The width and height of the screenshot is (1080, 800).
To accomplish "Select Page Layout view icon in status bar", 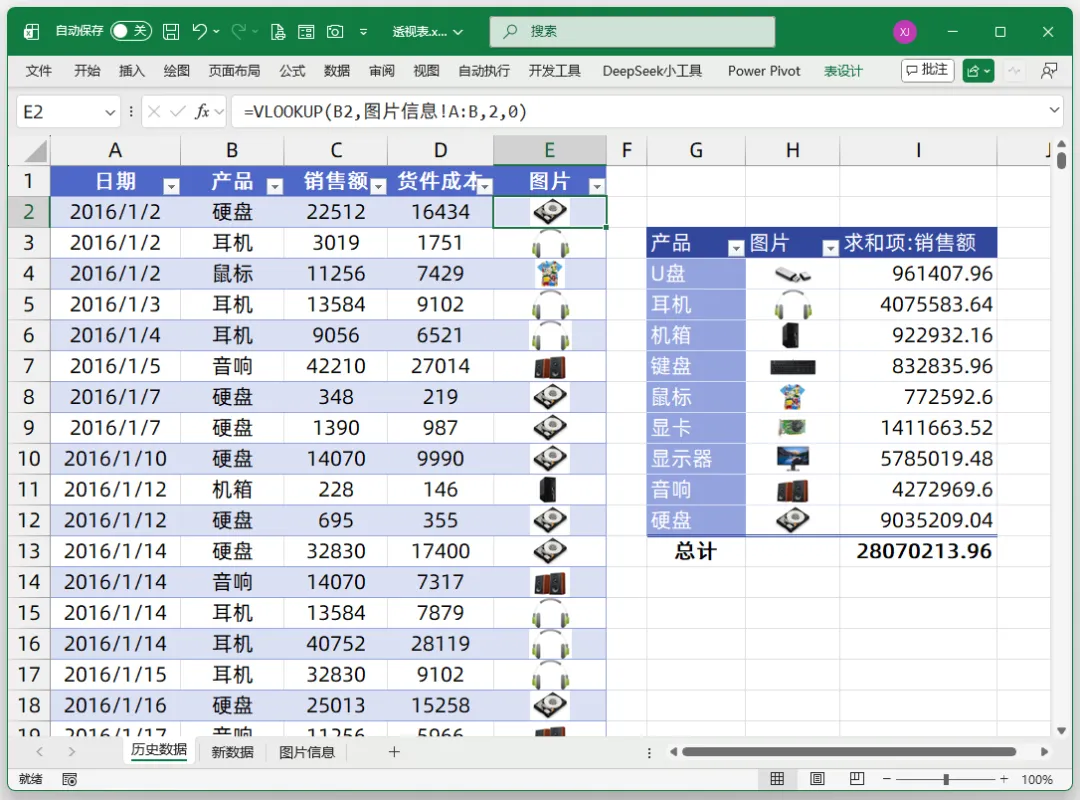I will click(x=817, y=779).
